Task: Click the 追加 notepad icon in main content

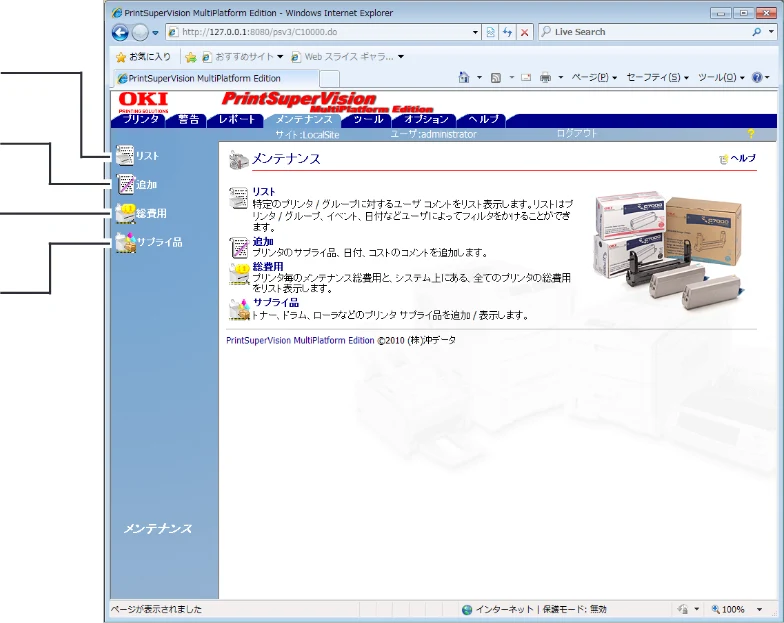Action: click(x=239, y=248)
